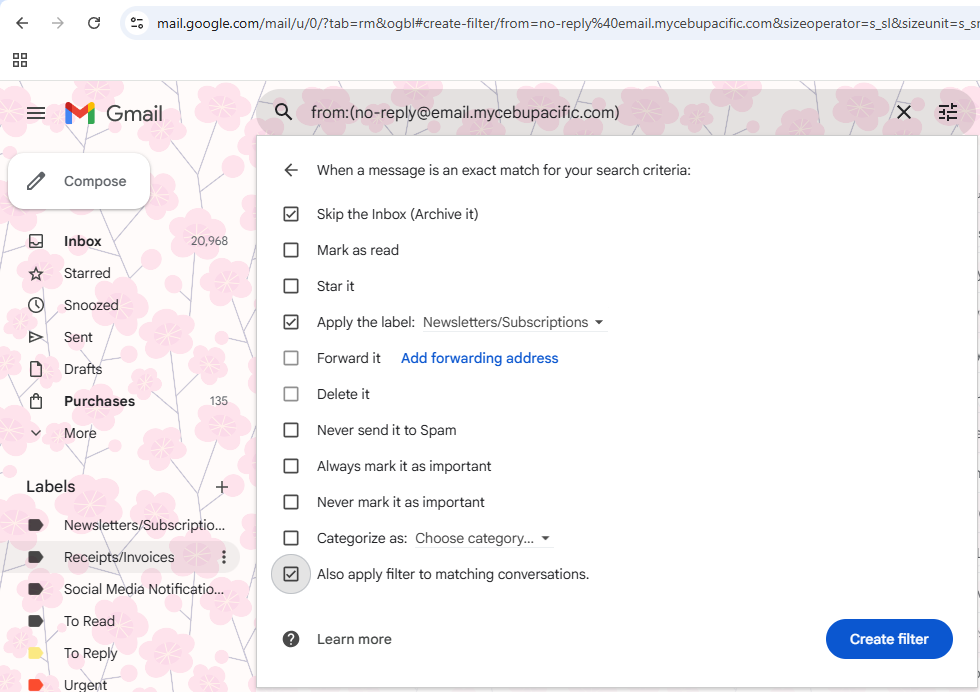
Task: Expand the Choose category dropdown
Action: click(x=483, y=538)
